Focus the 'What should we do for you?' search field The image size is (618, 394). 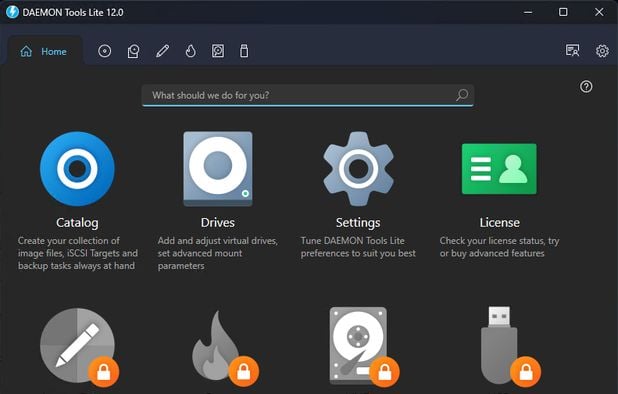pyautogui.click(x=307, y=95)
